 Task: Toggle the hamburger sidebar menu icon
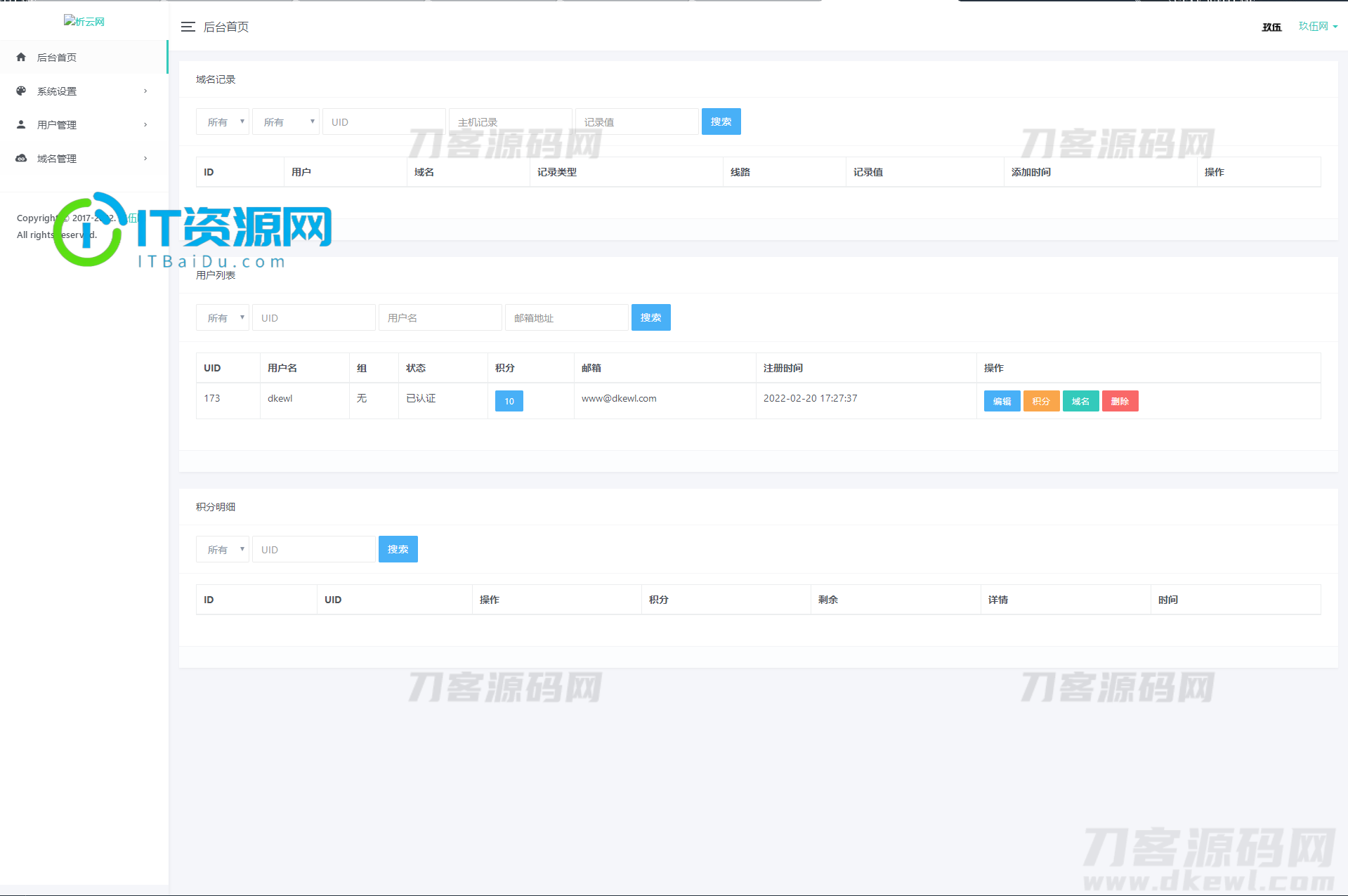[188, 27]
